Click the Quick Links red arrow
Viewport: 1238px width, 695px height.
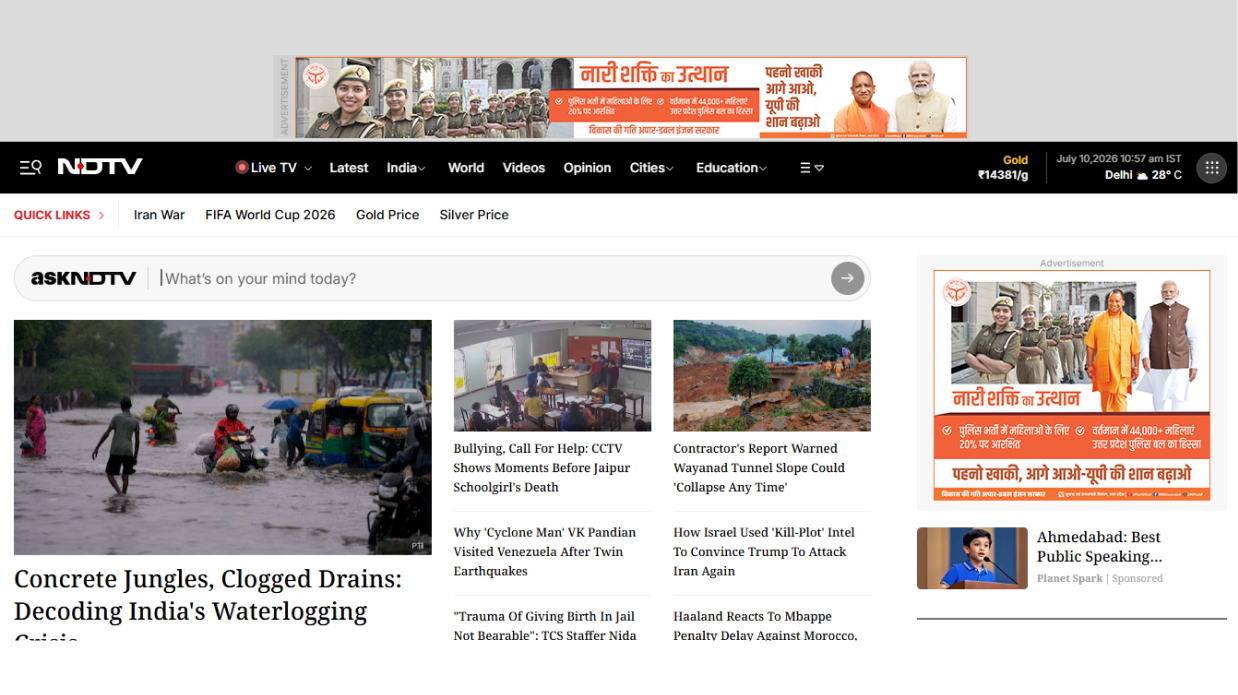coord(101,215)
